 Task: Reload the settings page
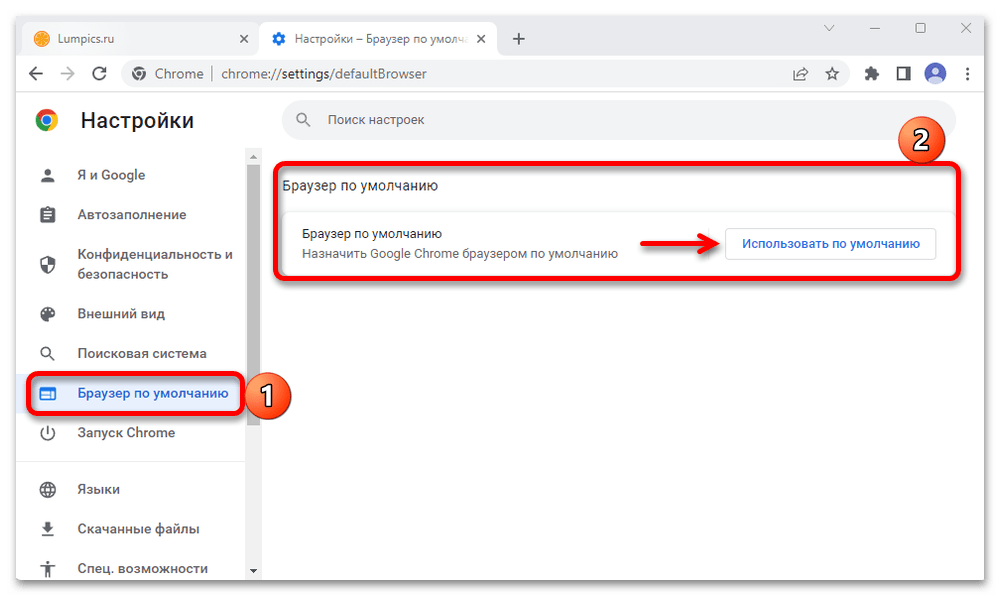pyautogui.click(x=99, y=74)
